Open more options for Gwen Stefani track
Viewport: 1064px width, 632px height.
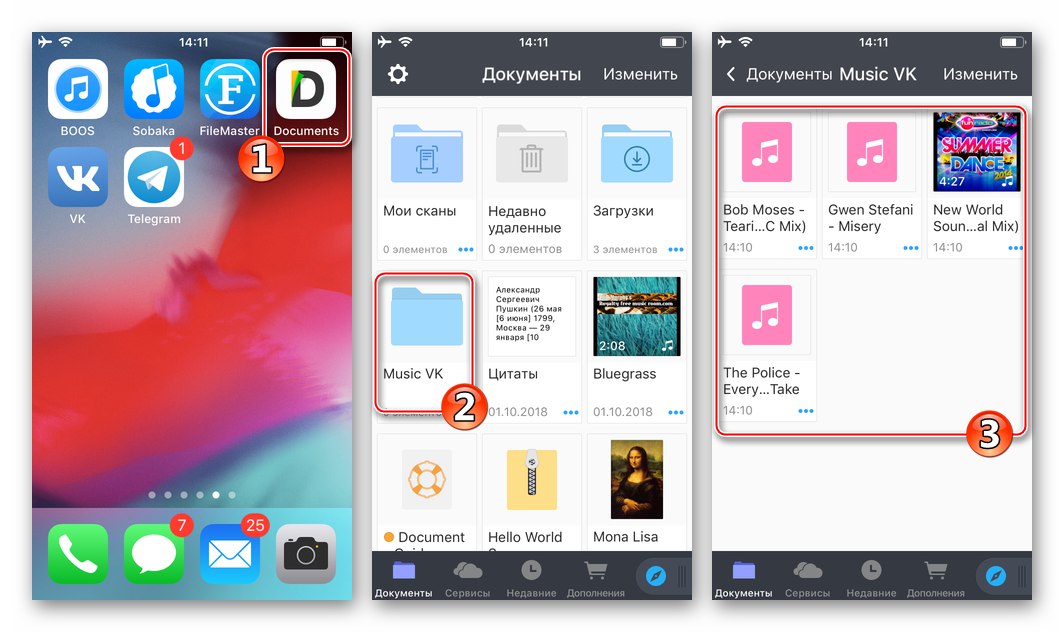click(x=911, y=248)
